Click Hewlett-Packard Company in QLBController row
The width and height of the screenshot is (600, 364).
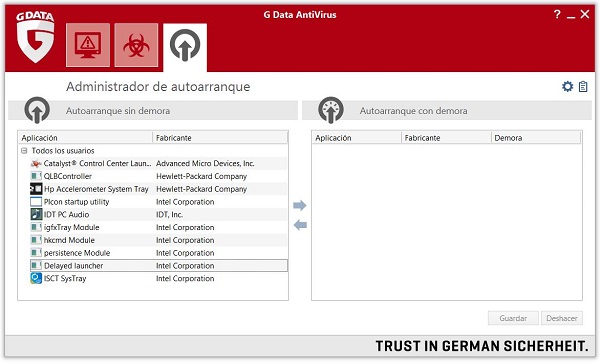click(x=201, y=176)
